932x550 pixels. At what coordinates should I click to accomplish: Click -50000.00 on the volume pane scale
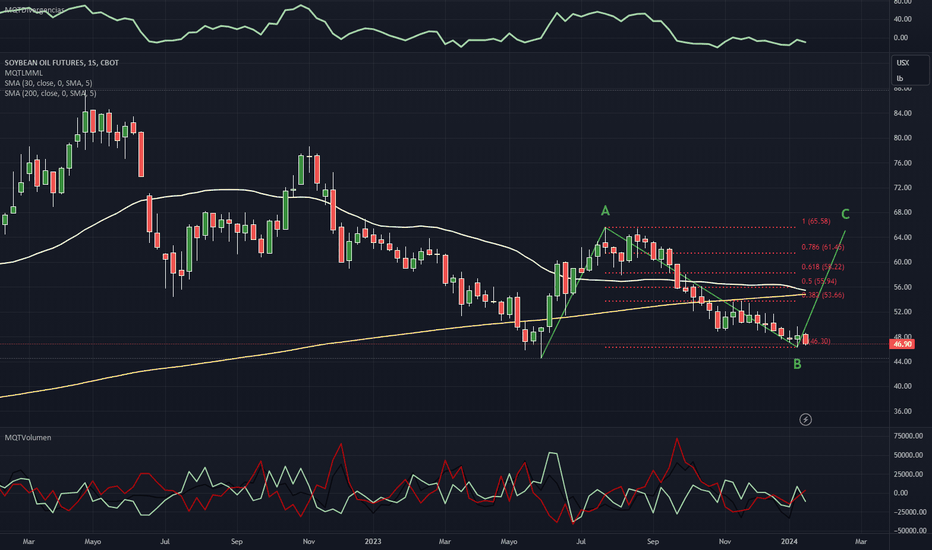pos(909,531)
